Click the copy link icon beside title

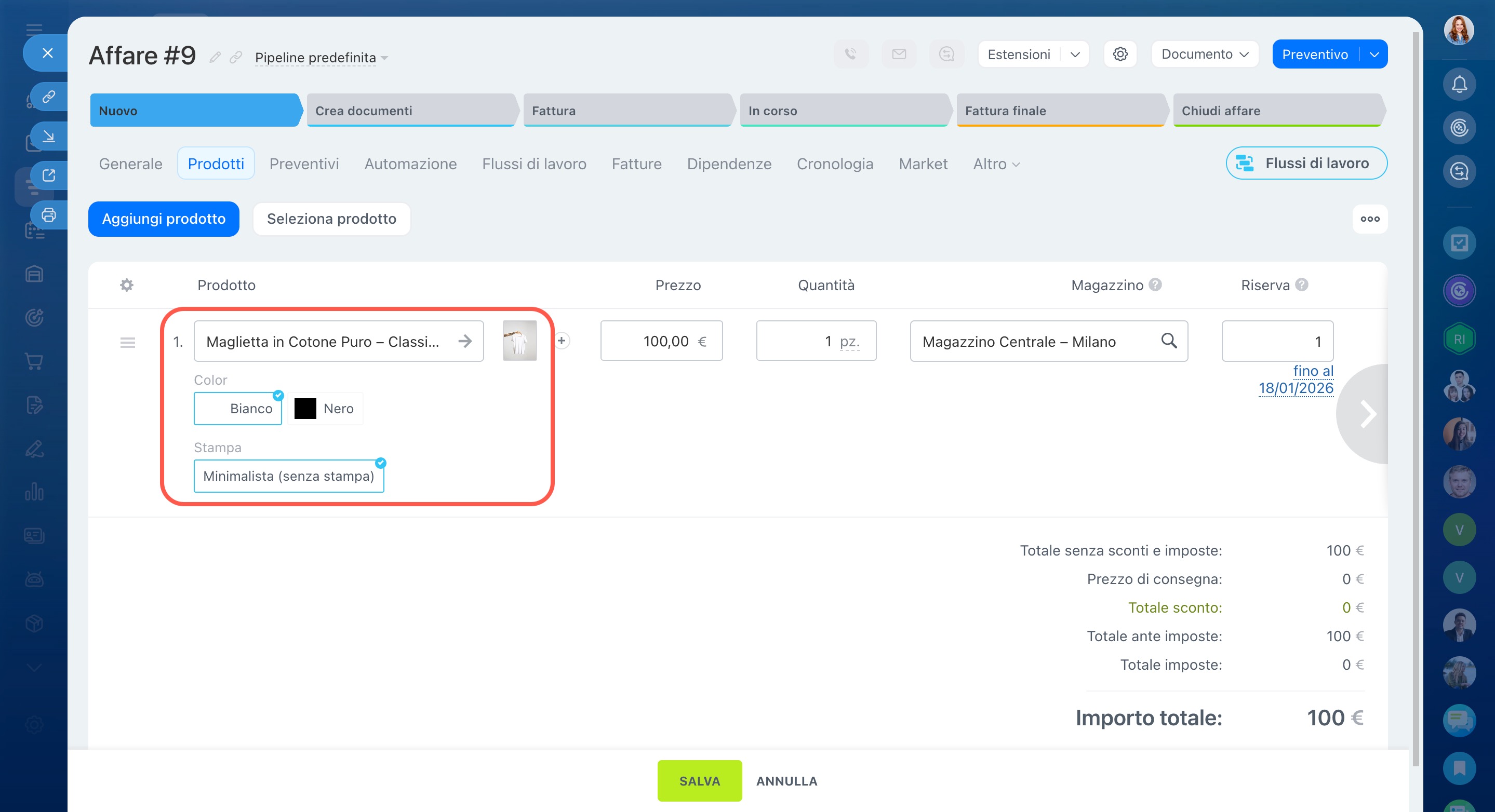236,57
